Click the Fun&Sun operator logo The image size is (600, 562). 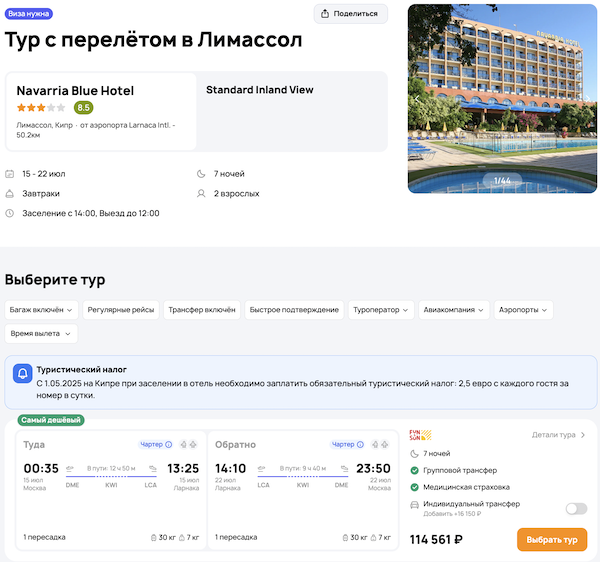point(420,435)
